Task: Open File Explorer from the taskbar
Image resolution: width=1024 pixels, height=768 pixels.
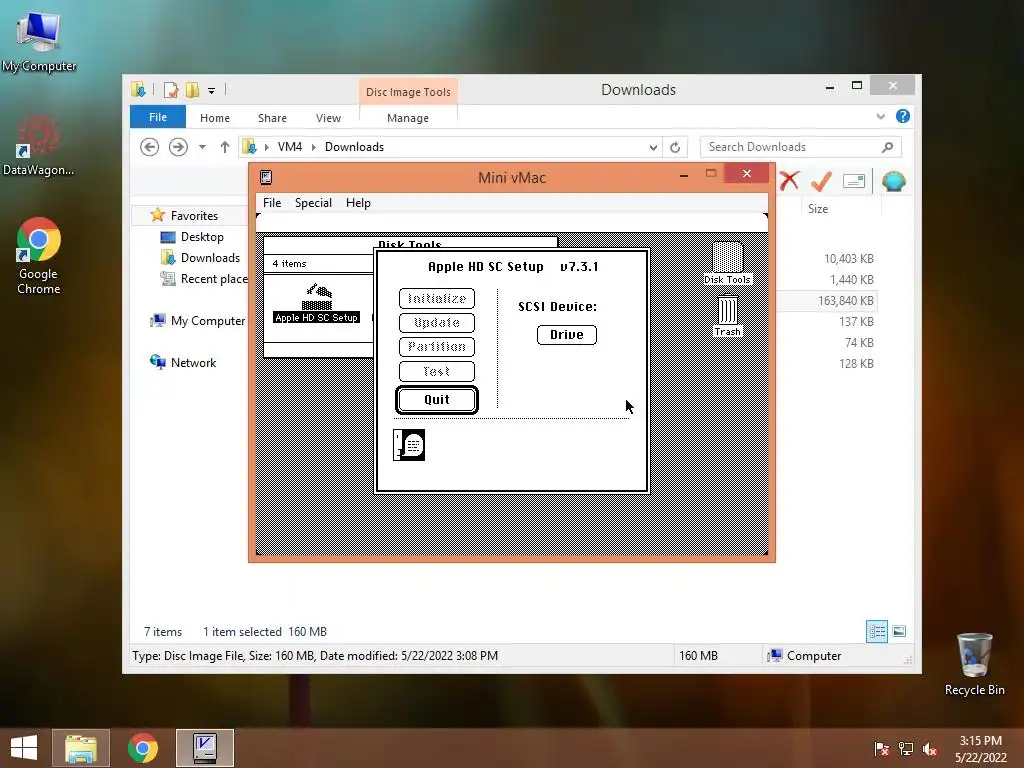Action: point(81,748)
